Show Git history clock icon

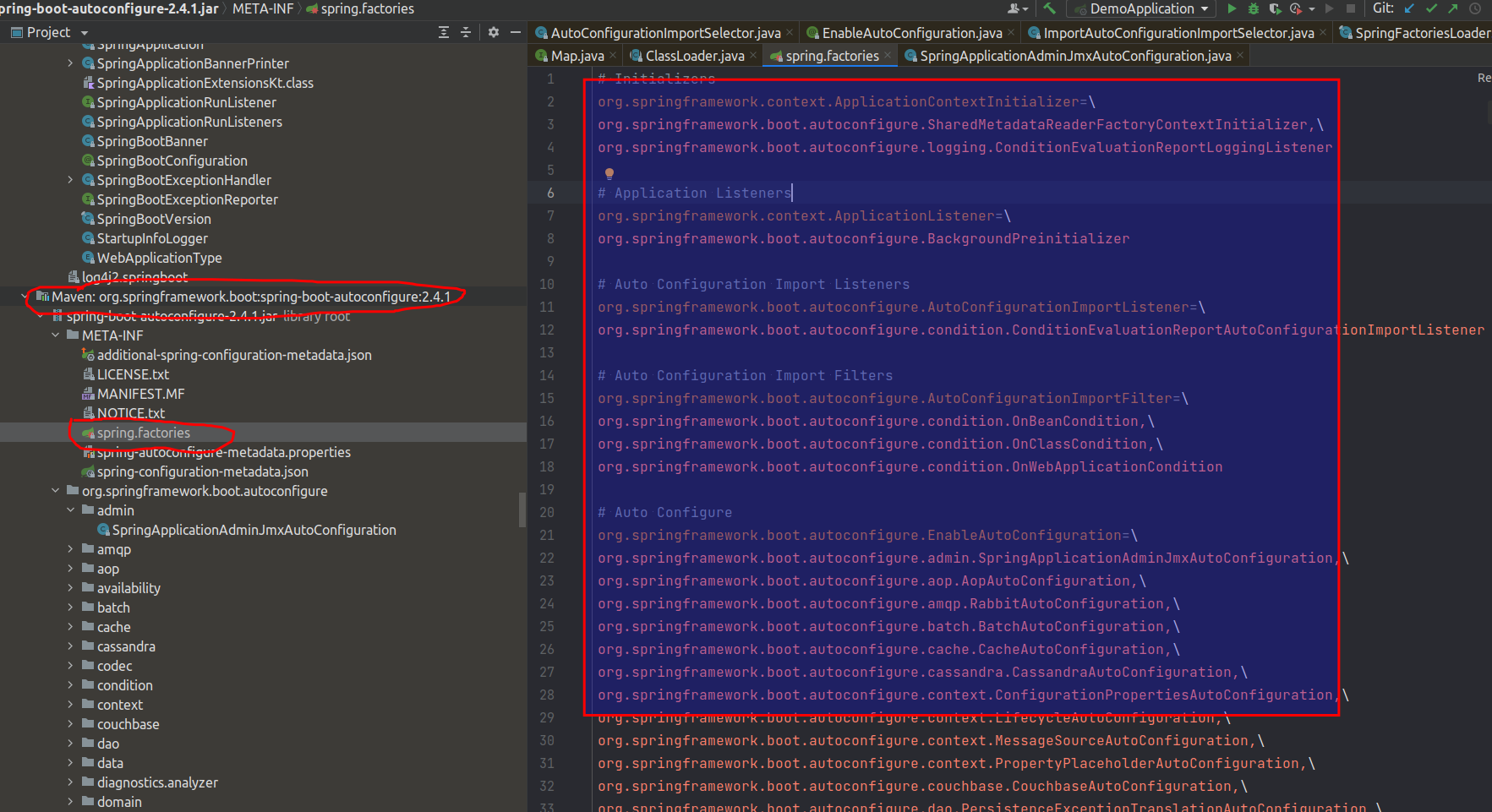coord(1475,8)
